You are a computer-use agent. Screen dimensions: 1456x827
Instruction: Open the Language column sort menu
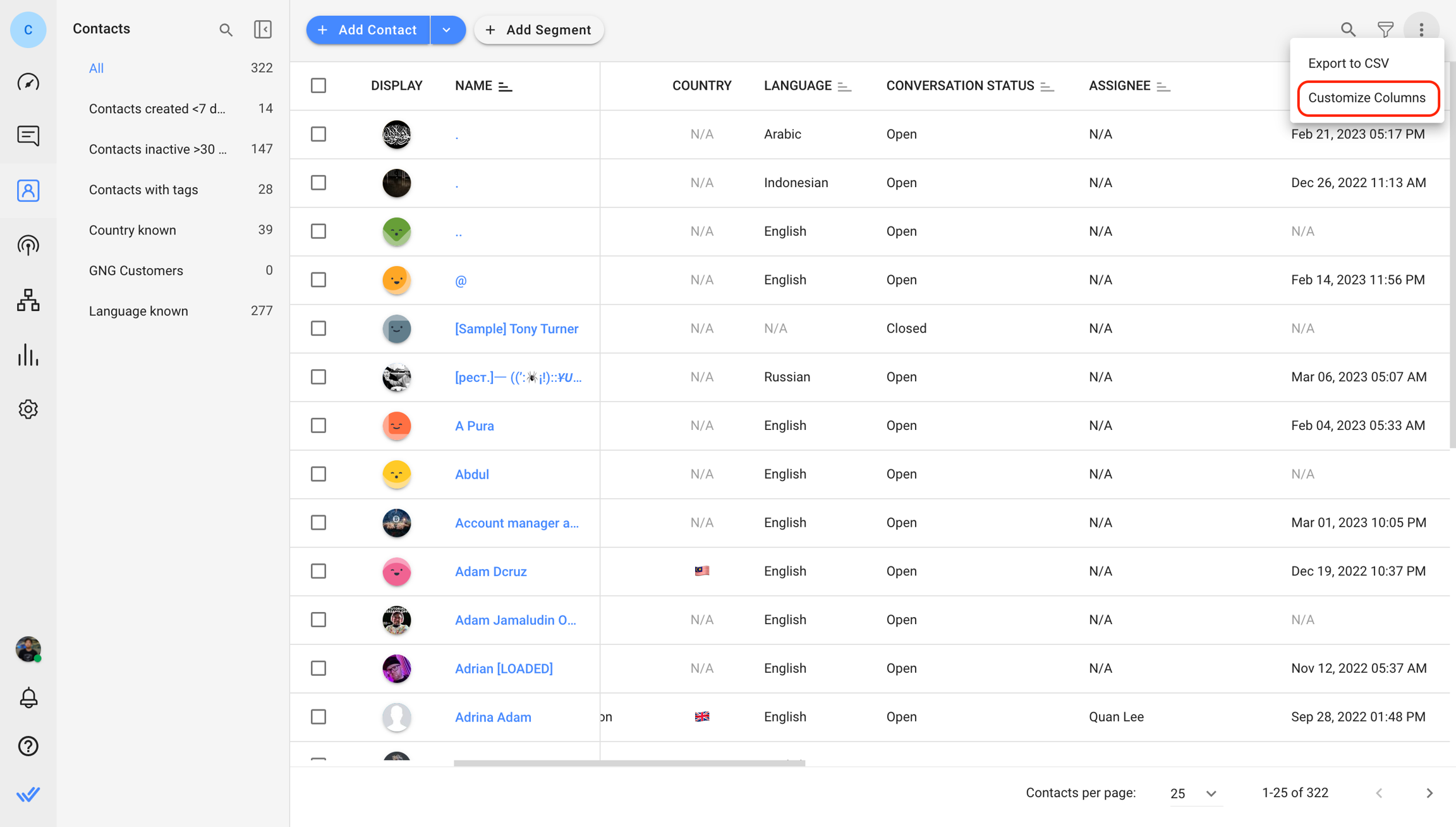pos(844,87)
